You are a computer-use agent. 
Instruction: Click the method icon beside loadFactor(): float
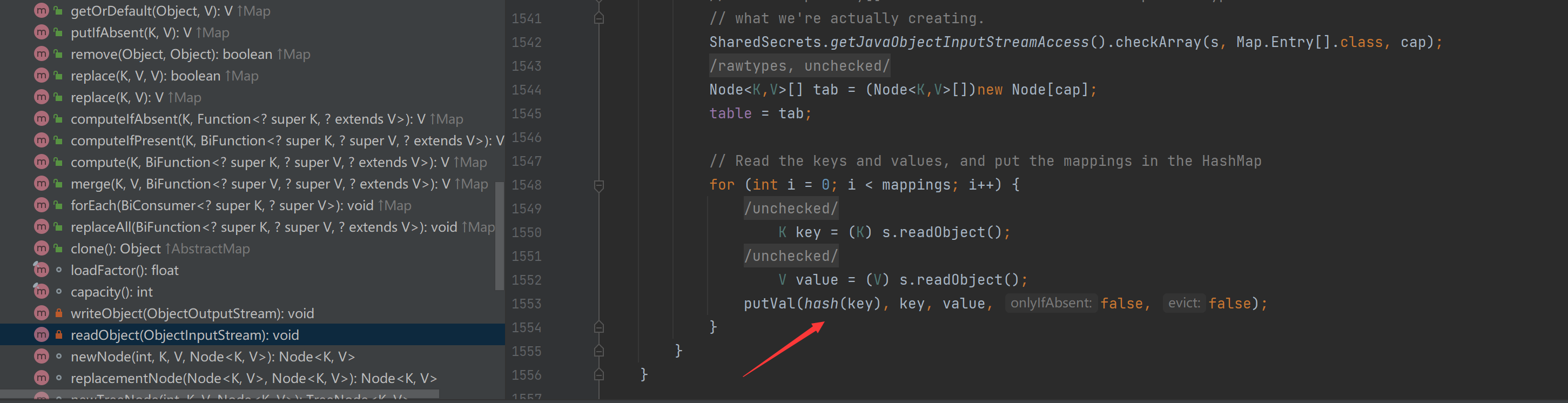pos(42,270)
